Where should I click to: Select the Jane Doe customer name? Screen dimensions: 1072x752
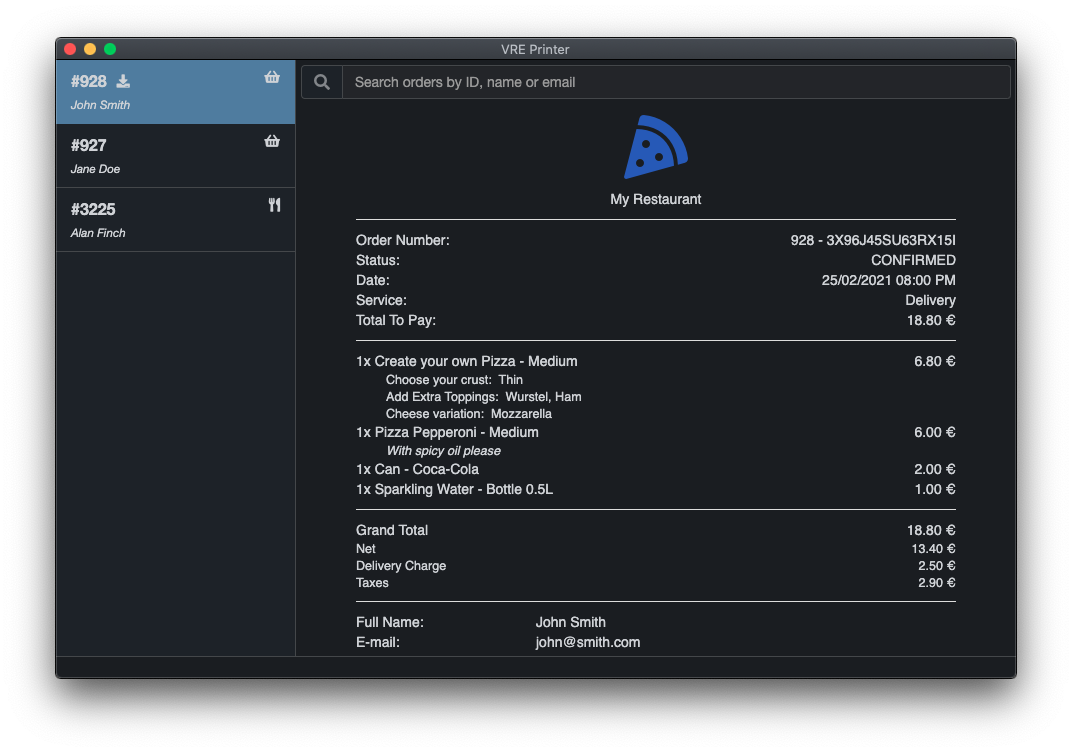[x=95, y=169]
